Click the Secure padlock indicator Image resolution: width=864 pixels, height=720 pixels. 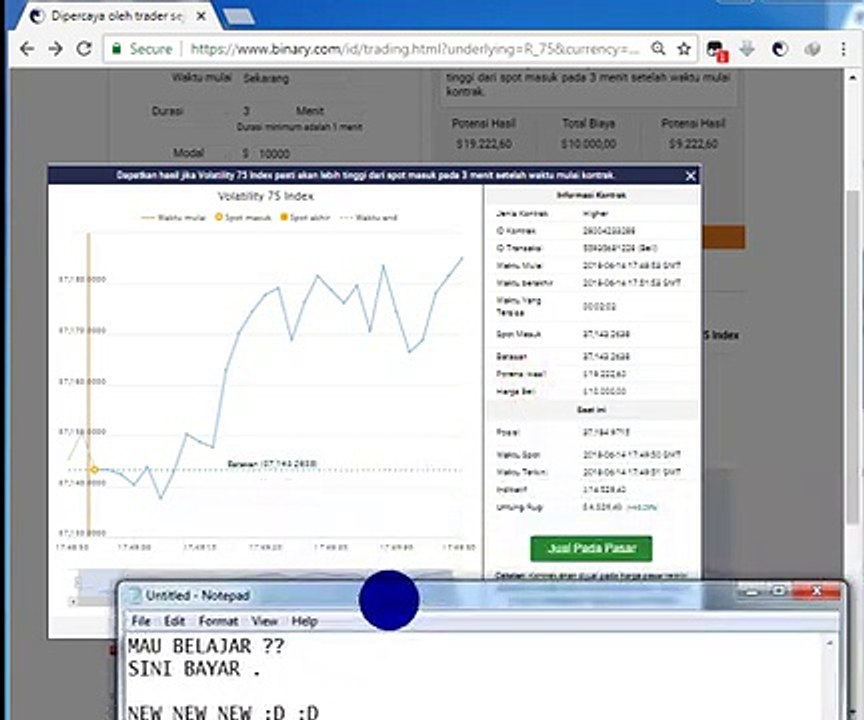[x=142, y=49]
